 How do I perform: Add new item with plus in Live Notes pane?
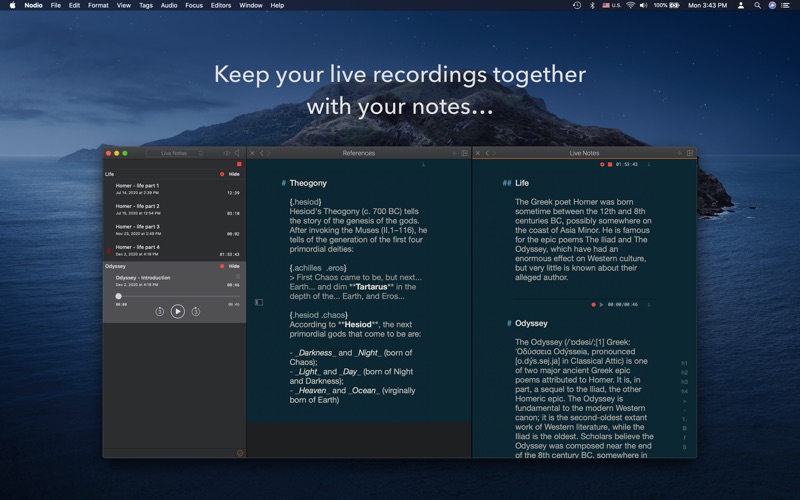[x=679, y=153]
